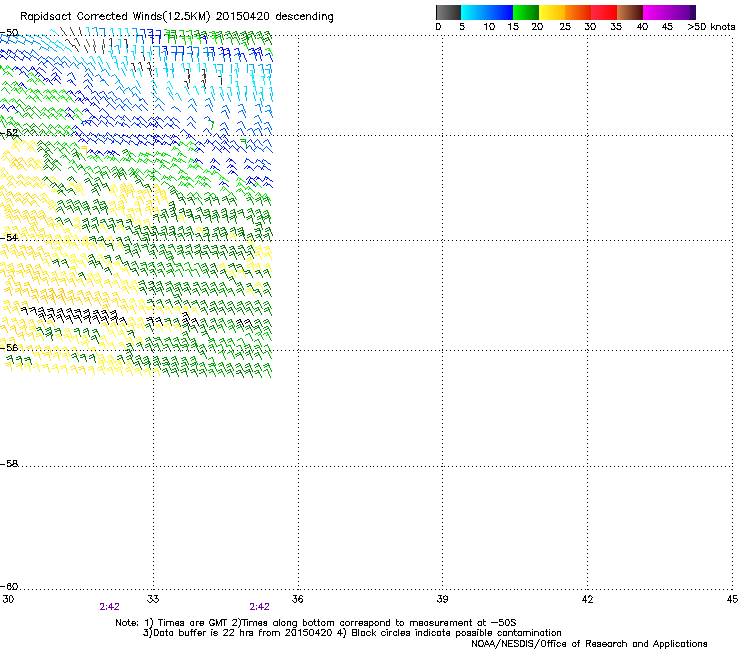The width and height of the screenshot is (740, 650).
Task: Pick the gray 0-5 knots legend color
Action: coord(448,12)
